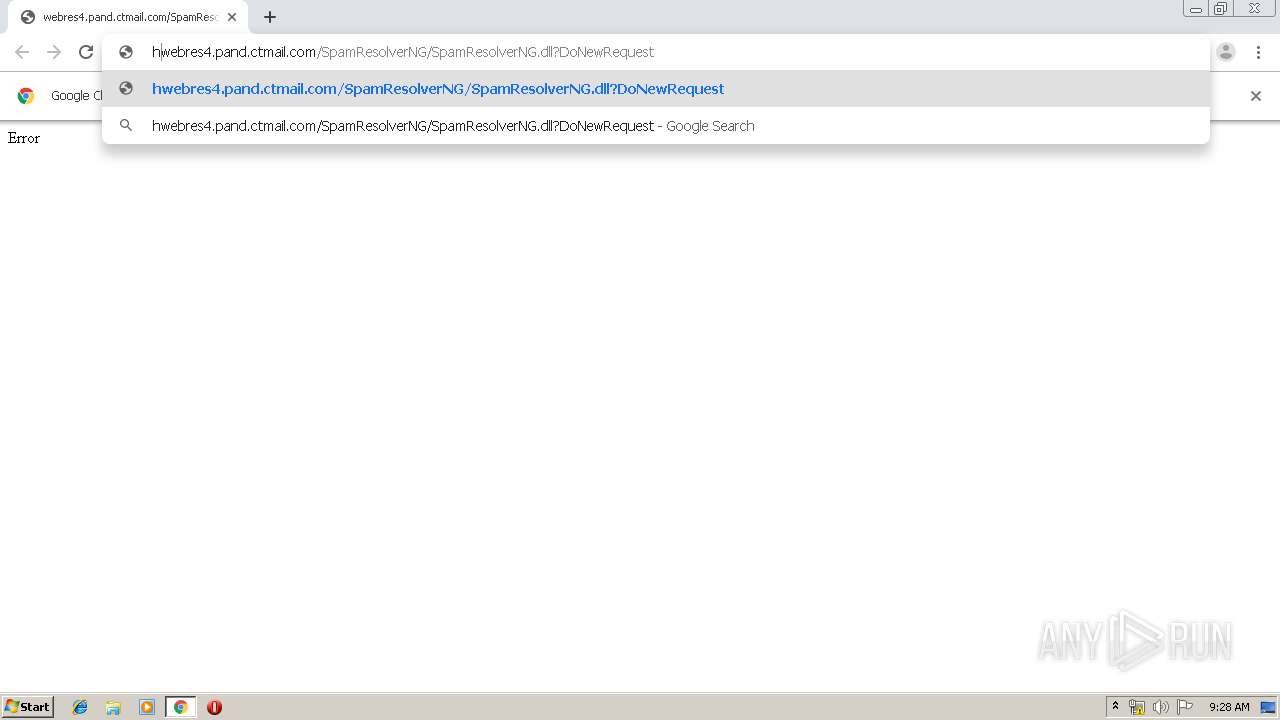The image size is (1280, 720).
Task: Click the Error text on page
Action: (x=24, y=138)
